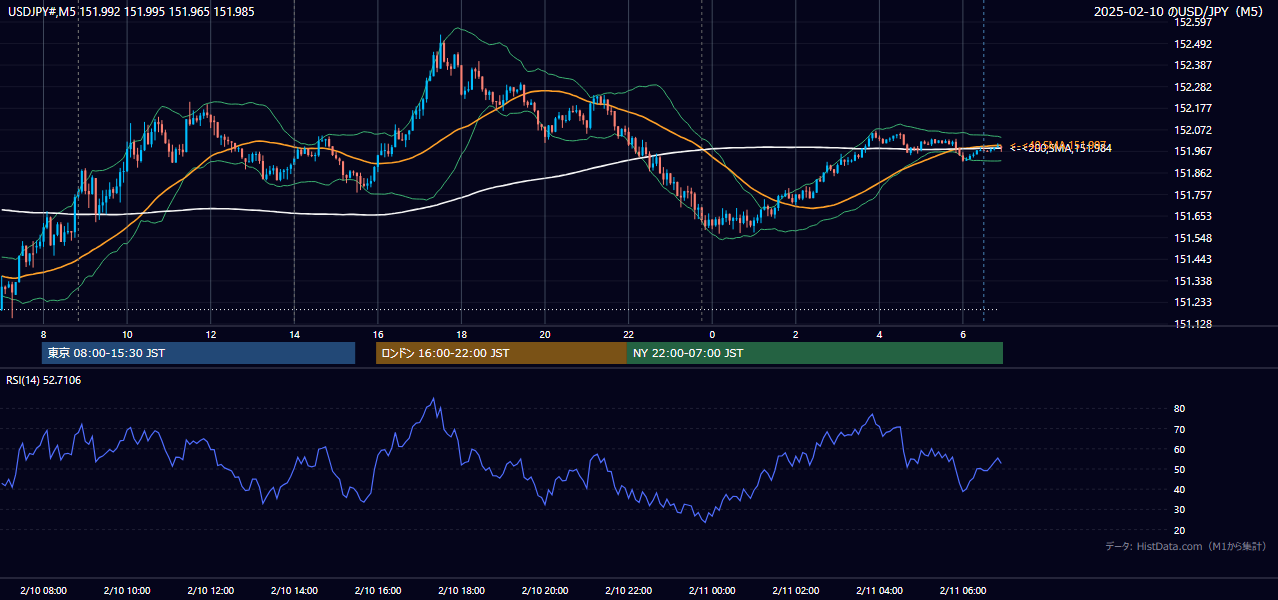Click the 2/10 08:00 date label
This screenshot has width=1278, height=600.
tap(43, 591)
